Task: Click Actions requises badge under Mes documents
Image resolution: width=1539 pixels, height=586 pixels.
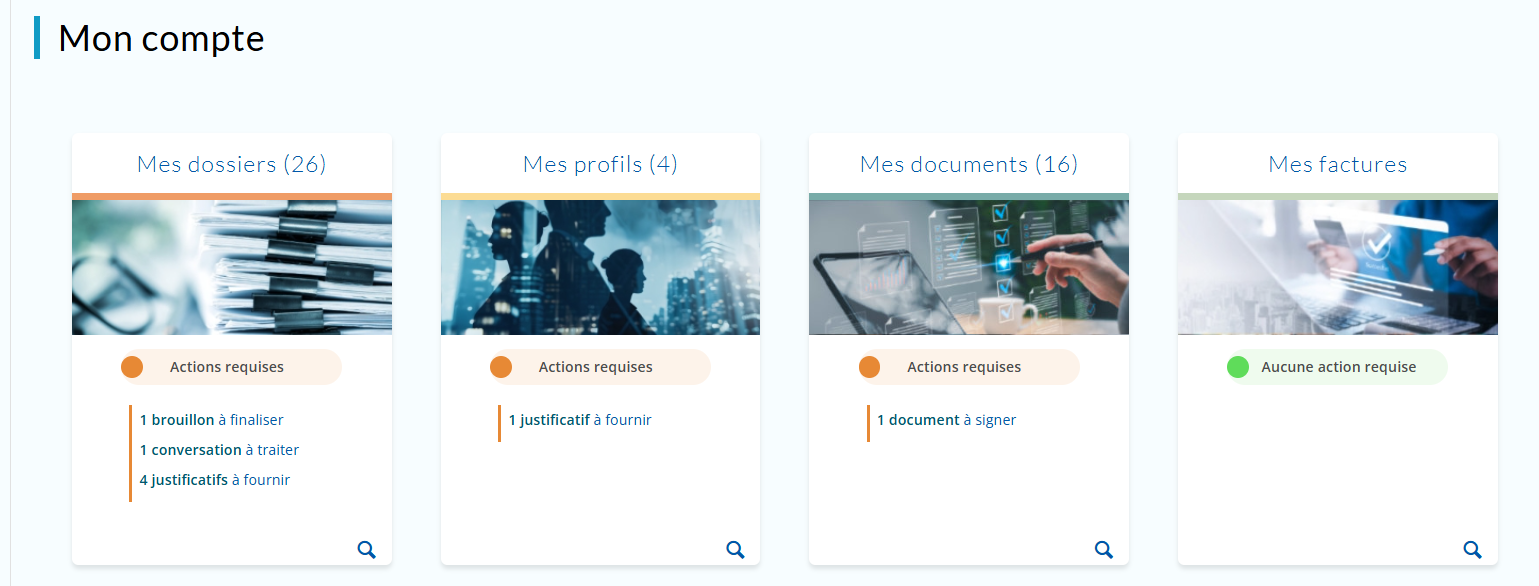Action: (x=968, y=367)
